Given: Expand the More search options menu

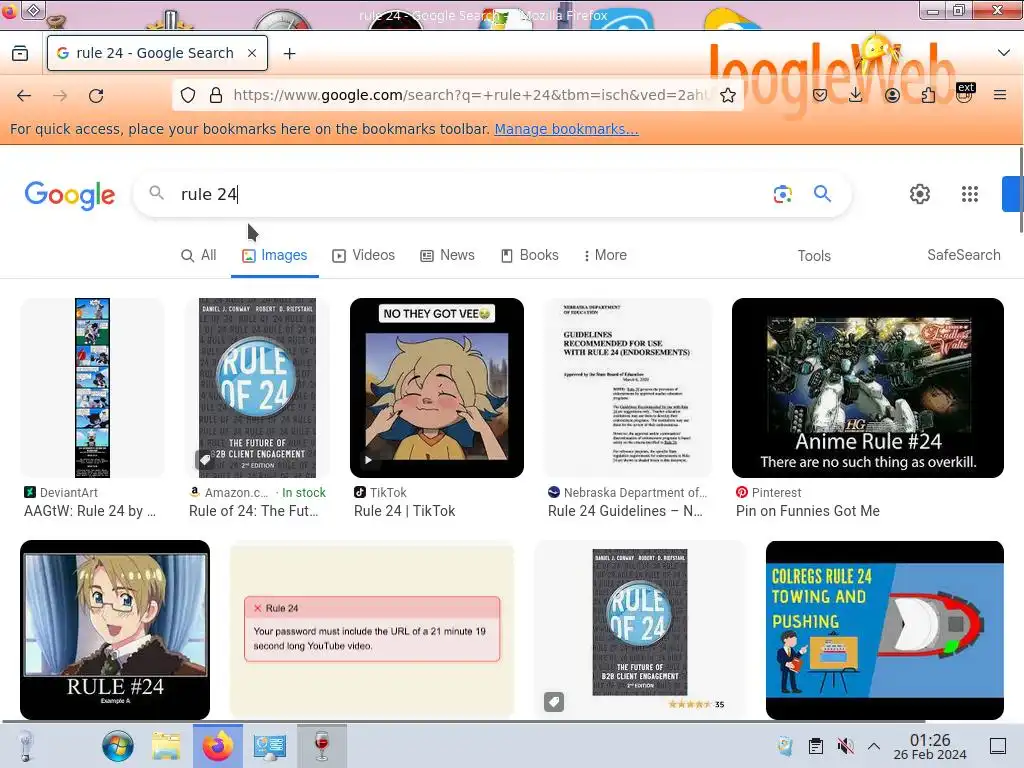Looking at the screenshot, I should (605, 255).
